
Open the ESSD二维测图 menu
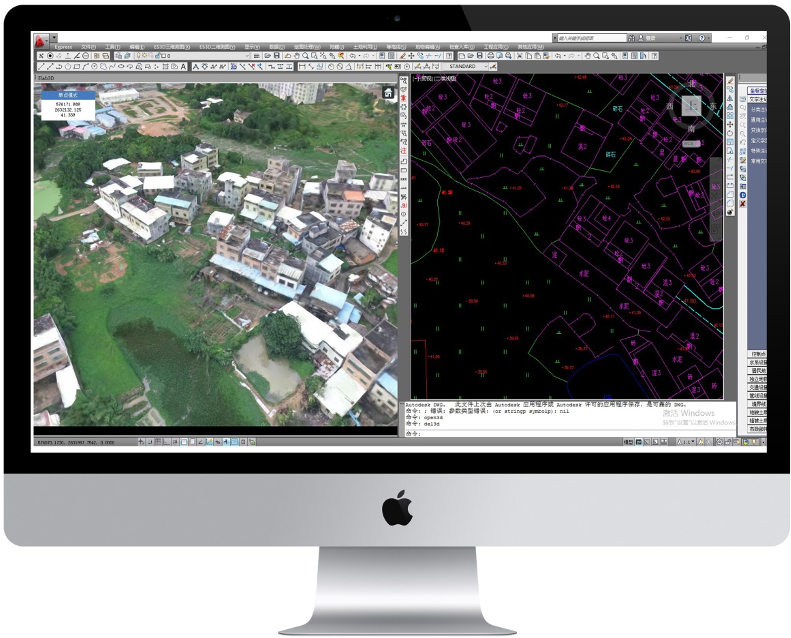pos(217,47)
